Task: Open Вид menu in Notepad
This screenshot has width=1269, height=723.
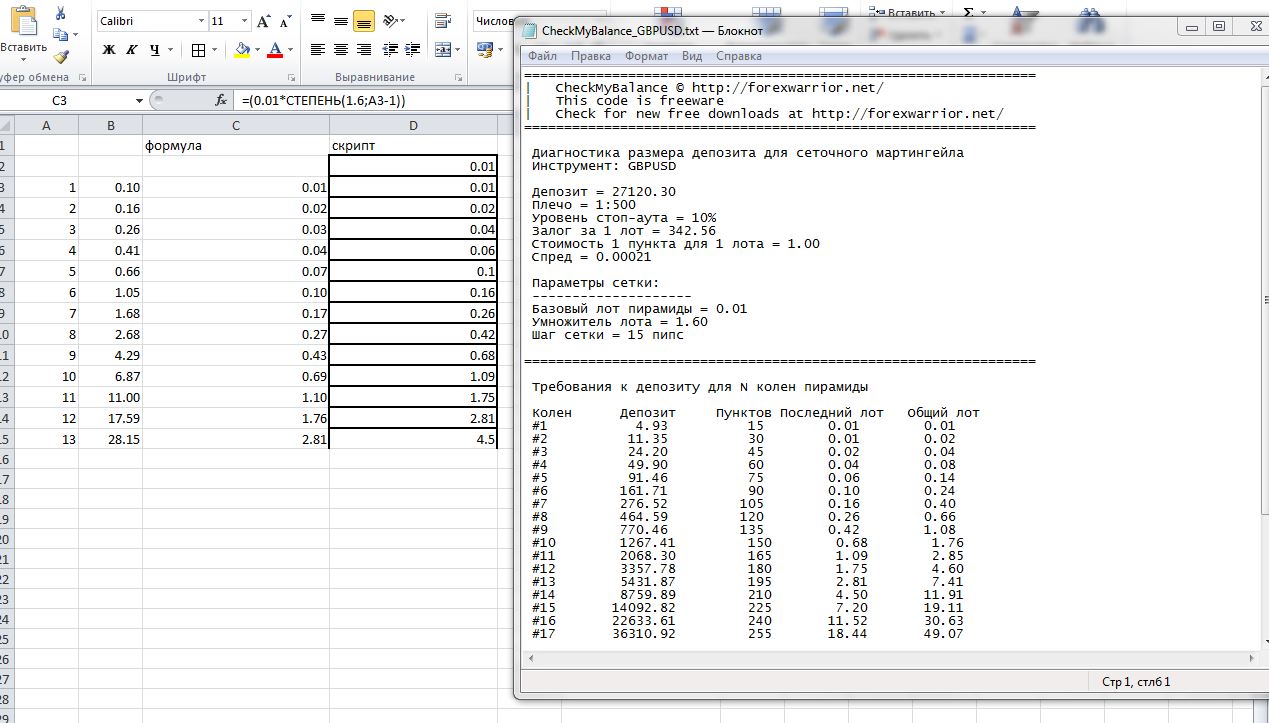Action: click(x=692, y=56)
